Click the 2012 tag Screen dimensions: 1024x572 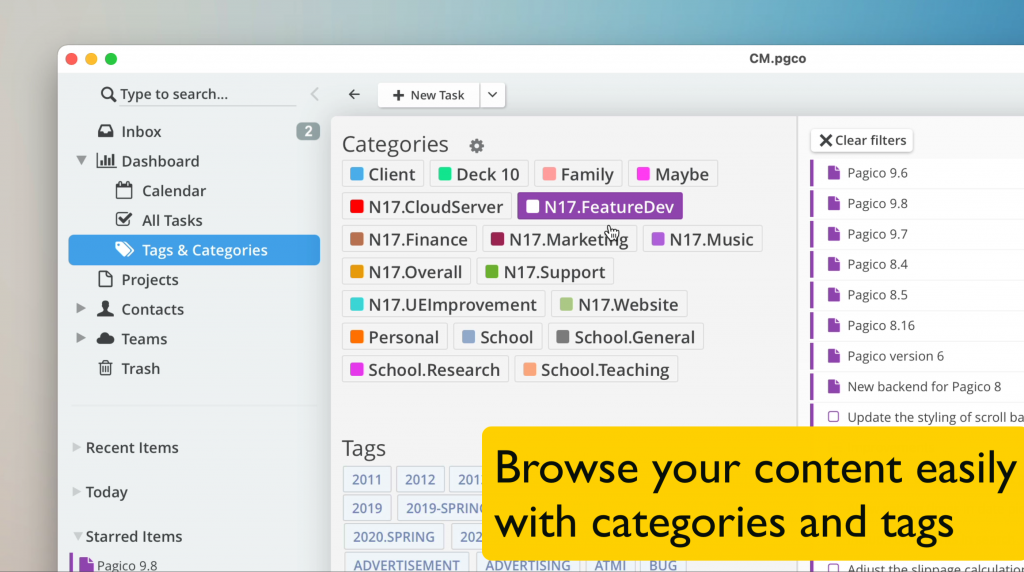click(420, 479)
